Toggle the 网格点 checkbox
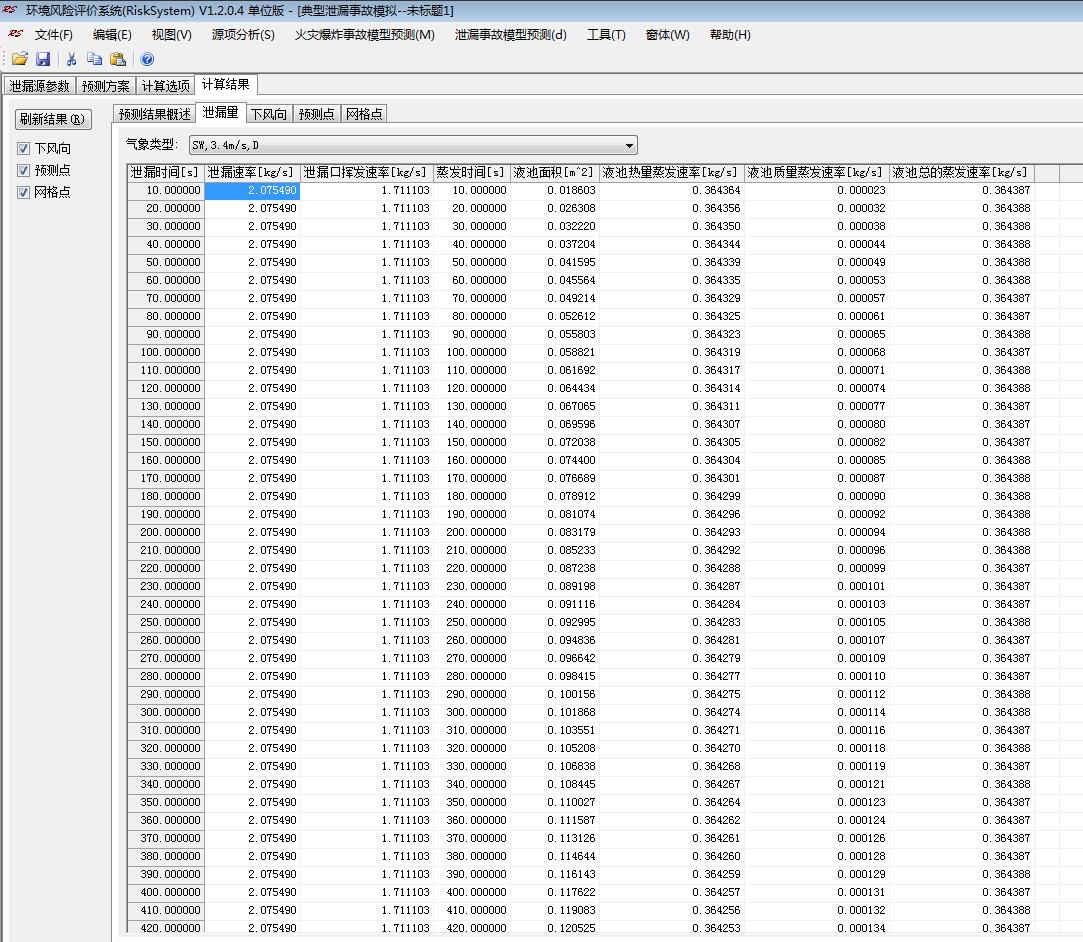Screen dimensions: 1083x942 click(x=23, y=193)
